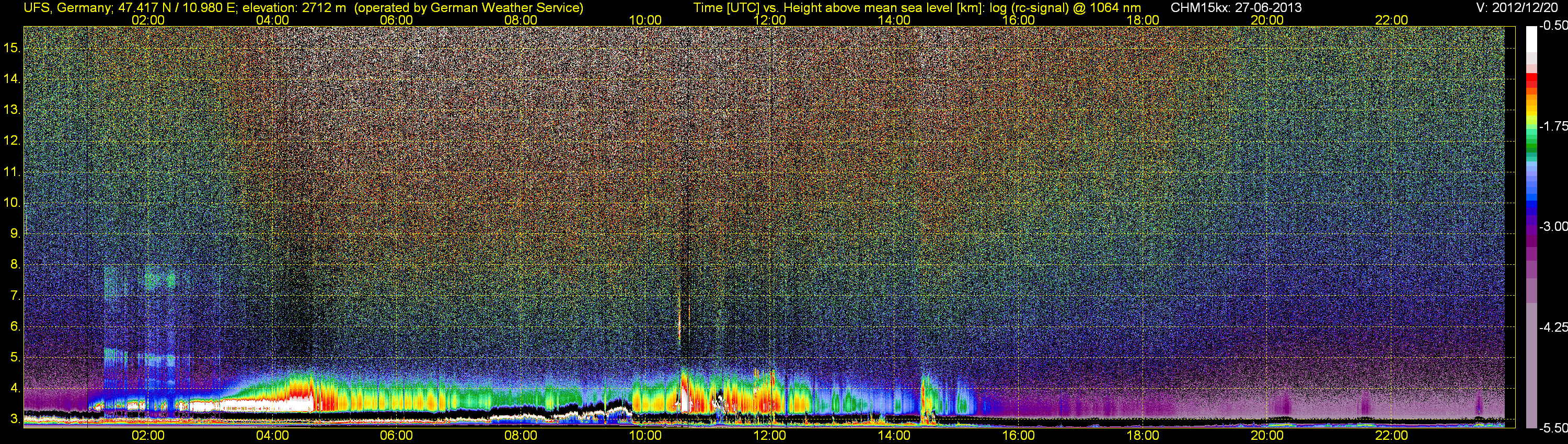Image resolution: width=1568 pixels, height=444 pixels.
Task: Click the 12:00 label on the bottom time axis
Action: pyautogui.click(x=769, y=436)
